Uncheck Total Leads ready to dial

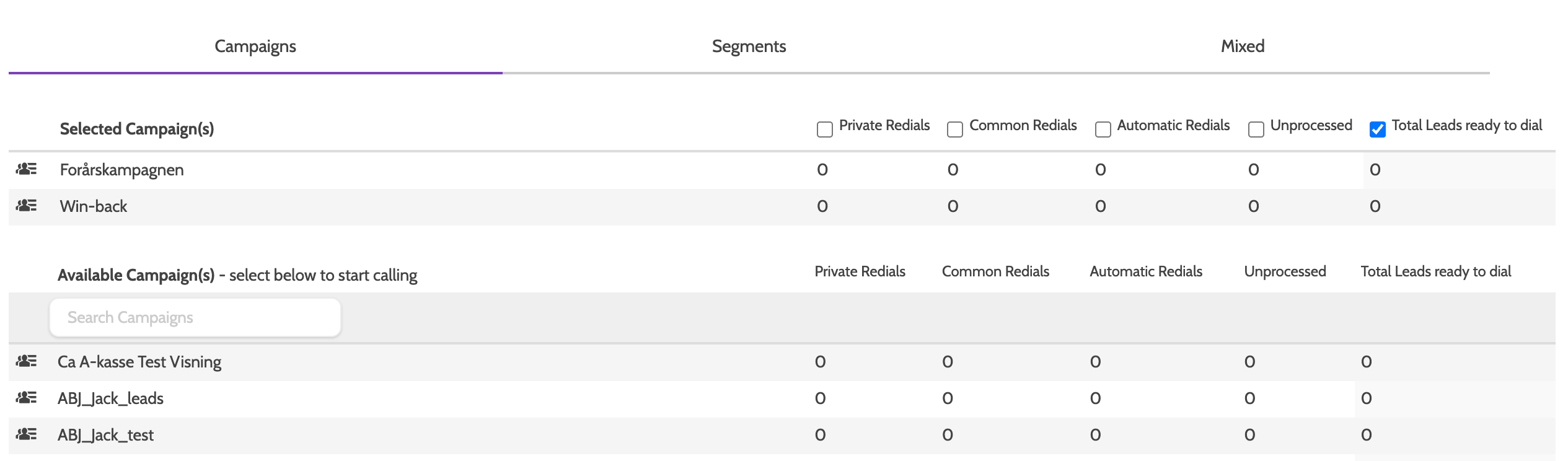[1377, 129]
